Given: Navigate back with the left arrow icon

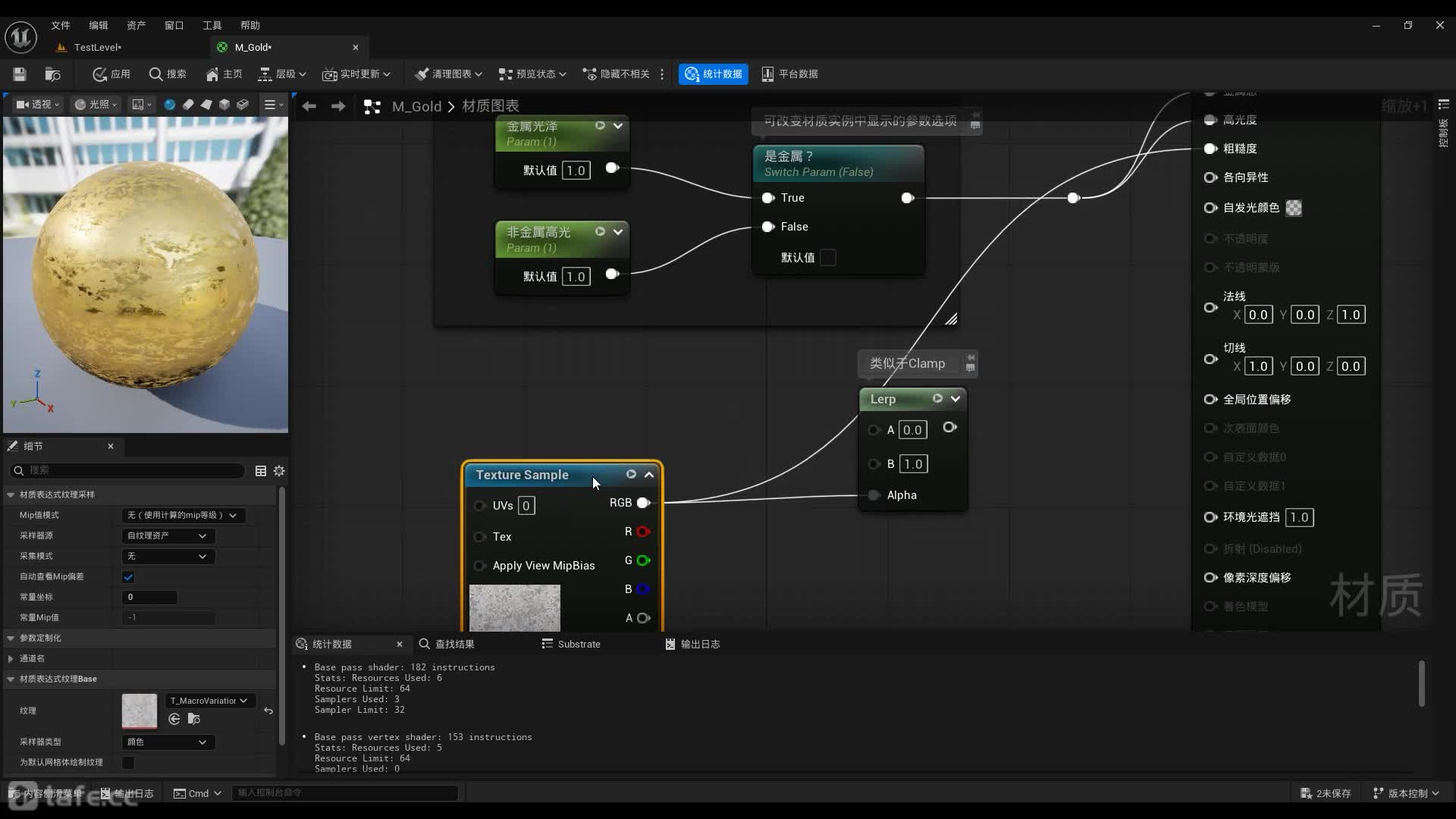Looking at the screenshot, I should point(309,106).
